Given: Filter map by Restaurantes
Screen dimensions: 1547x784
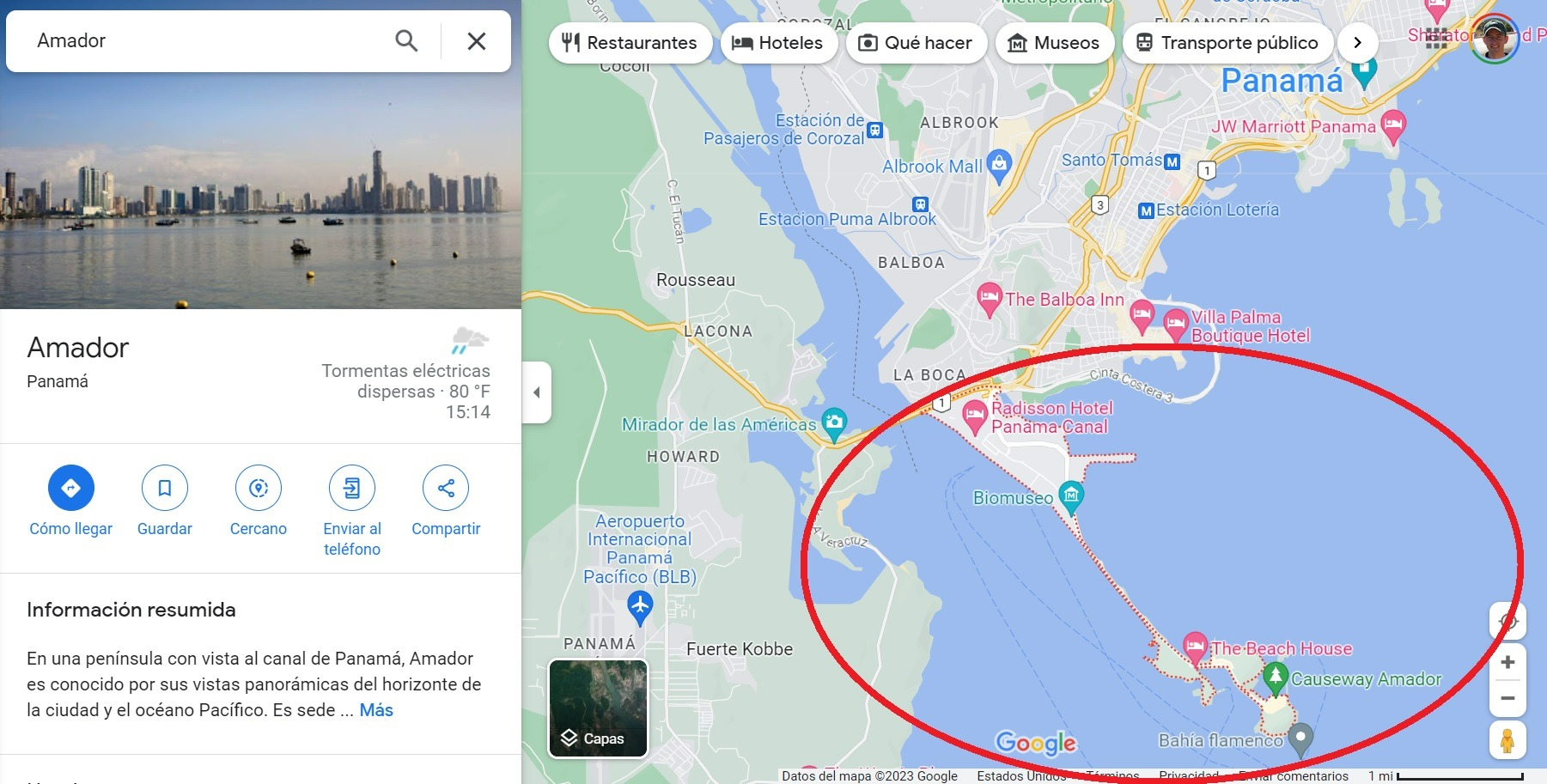Looking at the screenshot, I should [630, 42].
